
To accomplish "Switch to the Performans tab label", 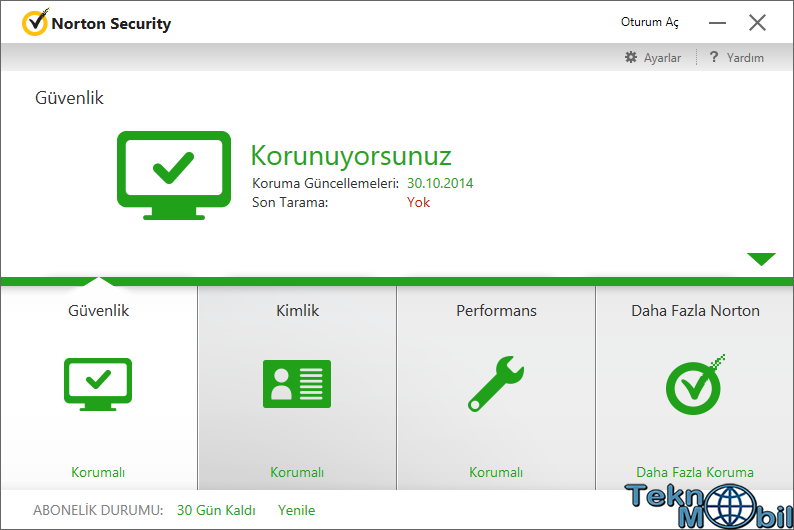I will (x=496, y=310).
